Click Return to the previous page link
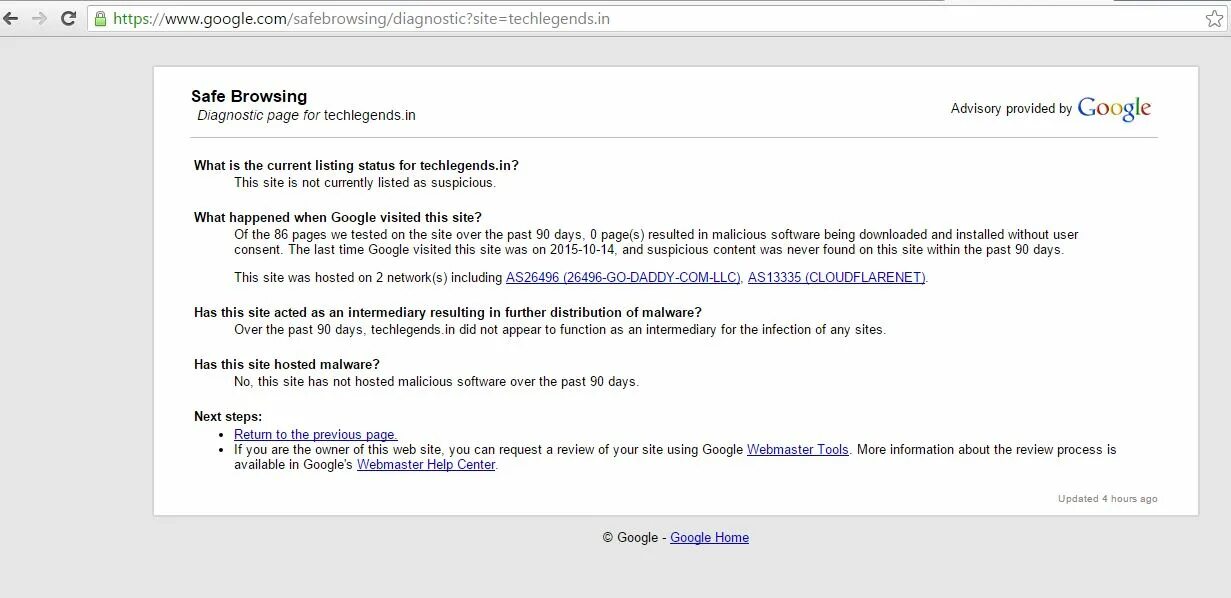The height and width of the screenshot is (598, 1231). click(x=316, y=434)
